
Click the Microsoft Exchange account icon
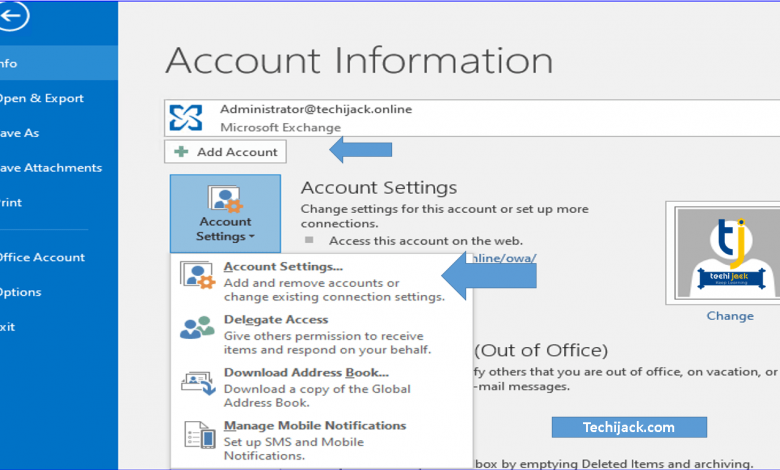(186, 118)
